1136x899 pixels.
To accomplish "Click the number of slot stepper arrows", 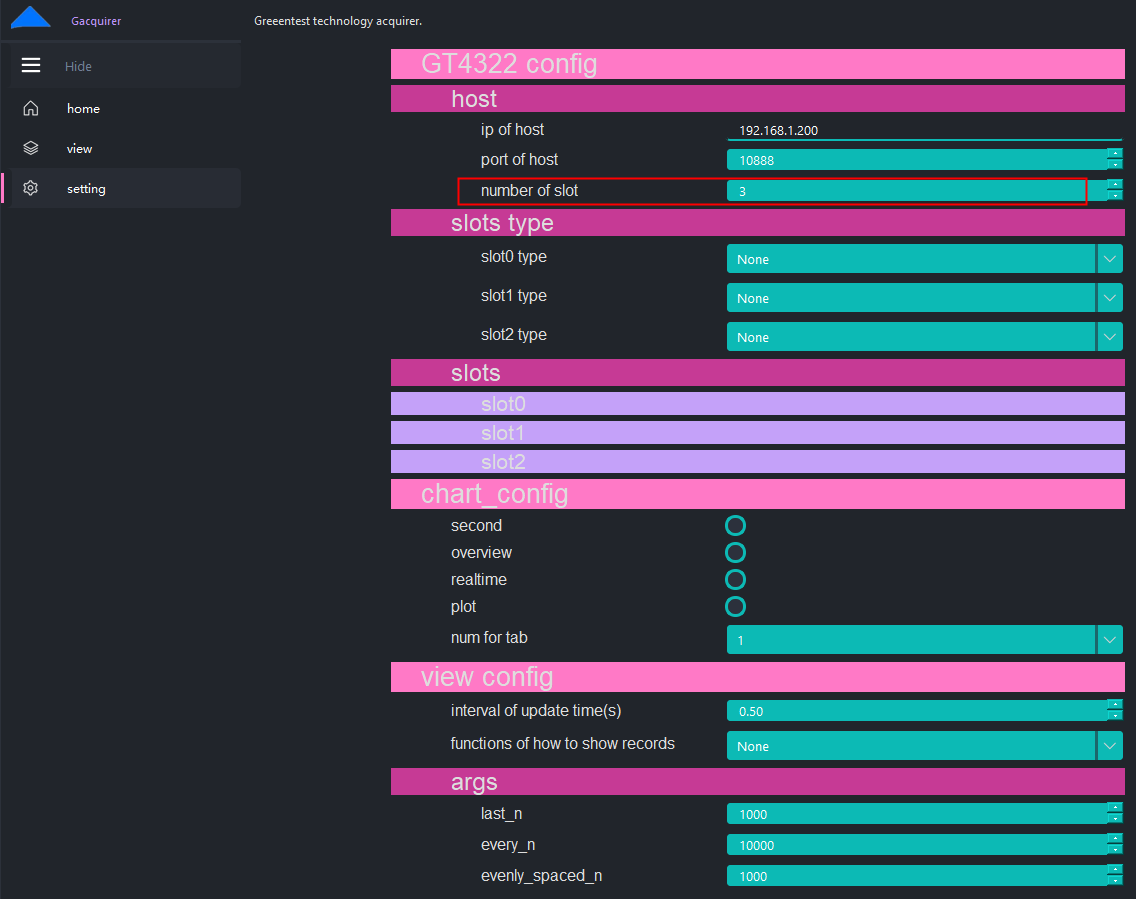I will (1115, 191).
